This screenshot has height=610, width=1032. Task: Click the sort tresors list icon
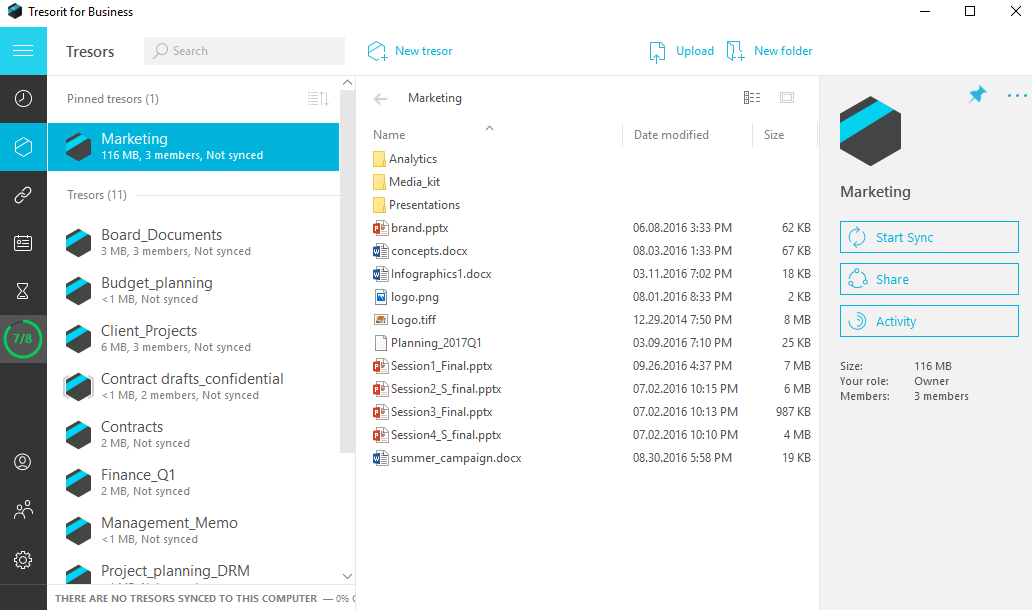[x=318, y=99]
